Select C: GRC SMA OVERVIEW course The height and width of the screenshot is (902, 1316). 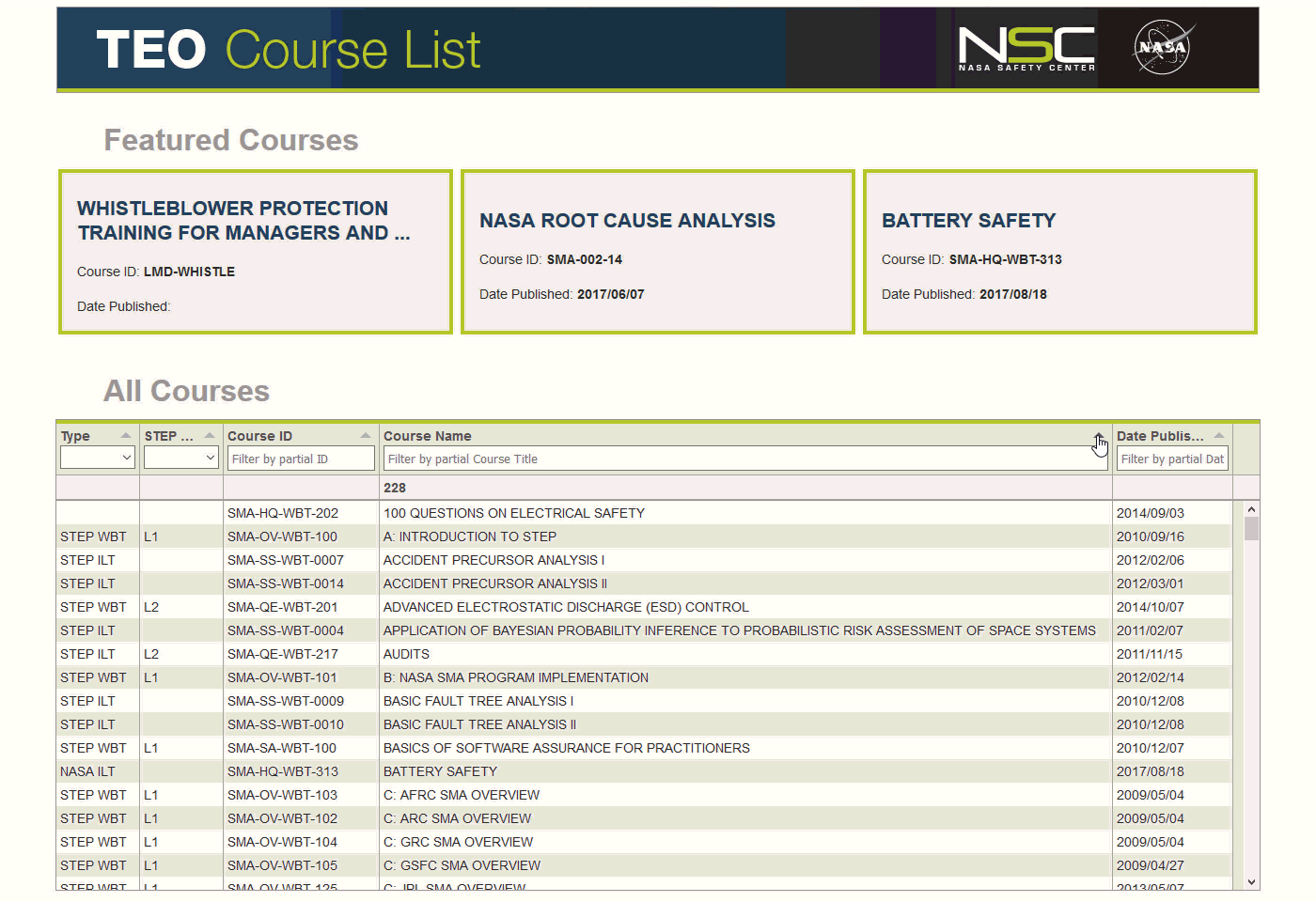(458, 842)
